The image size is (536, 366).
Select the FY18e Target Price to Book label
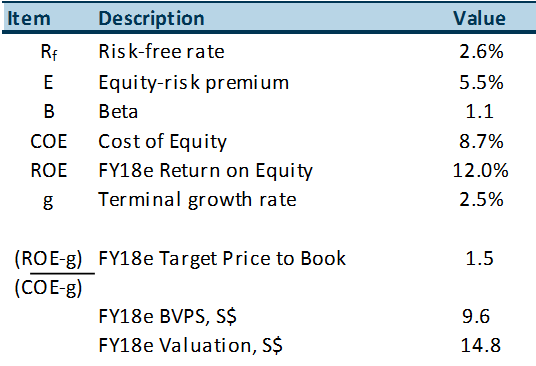(x=222, y=258)
